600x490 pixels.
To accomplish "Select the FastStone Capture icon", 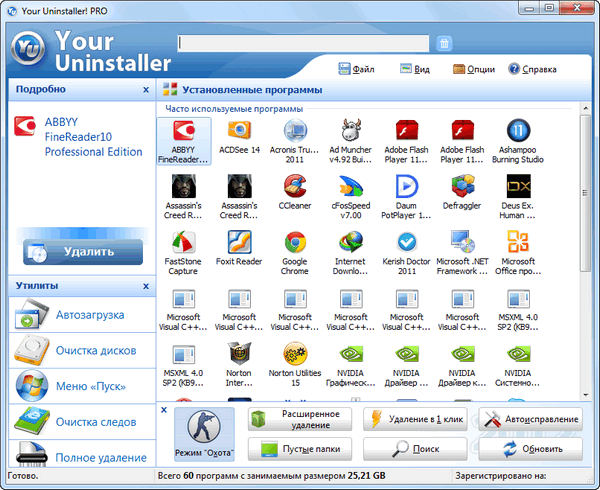I will point(183,242).
